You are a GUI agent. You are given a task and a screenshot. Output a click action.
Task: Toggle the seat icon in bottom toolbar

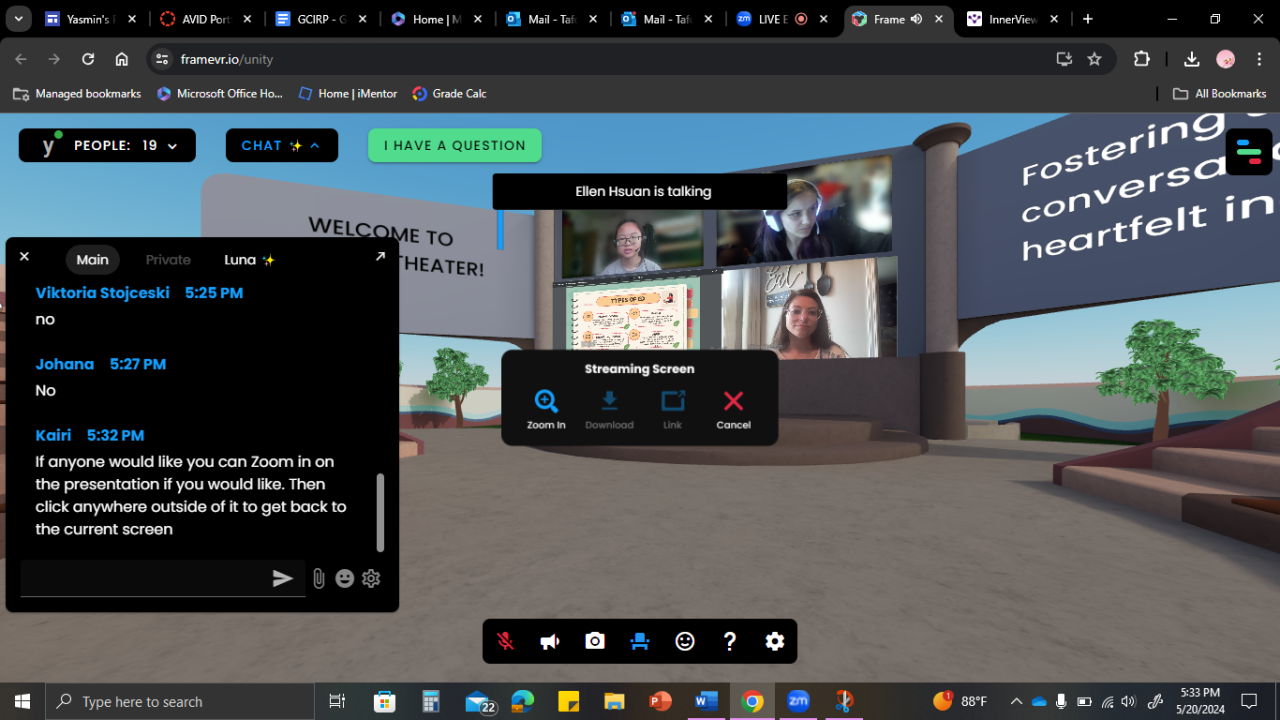(640, 642)
